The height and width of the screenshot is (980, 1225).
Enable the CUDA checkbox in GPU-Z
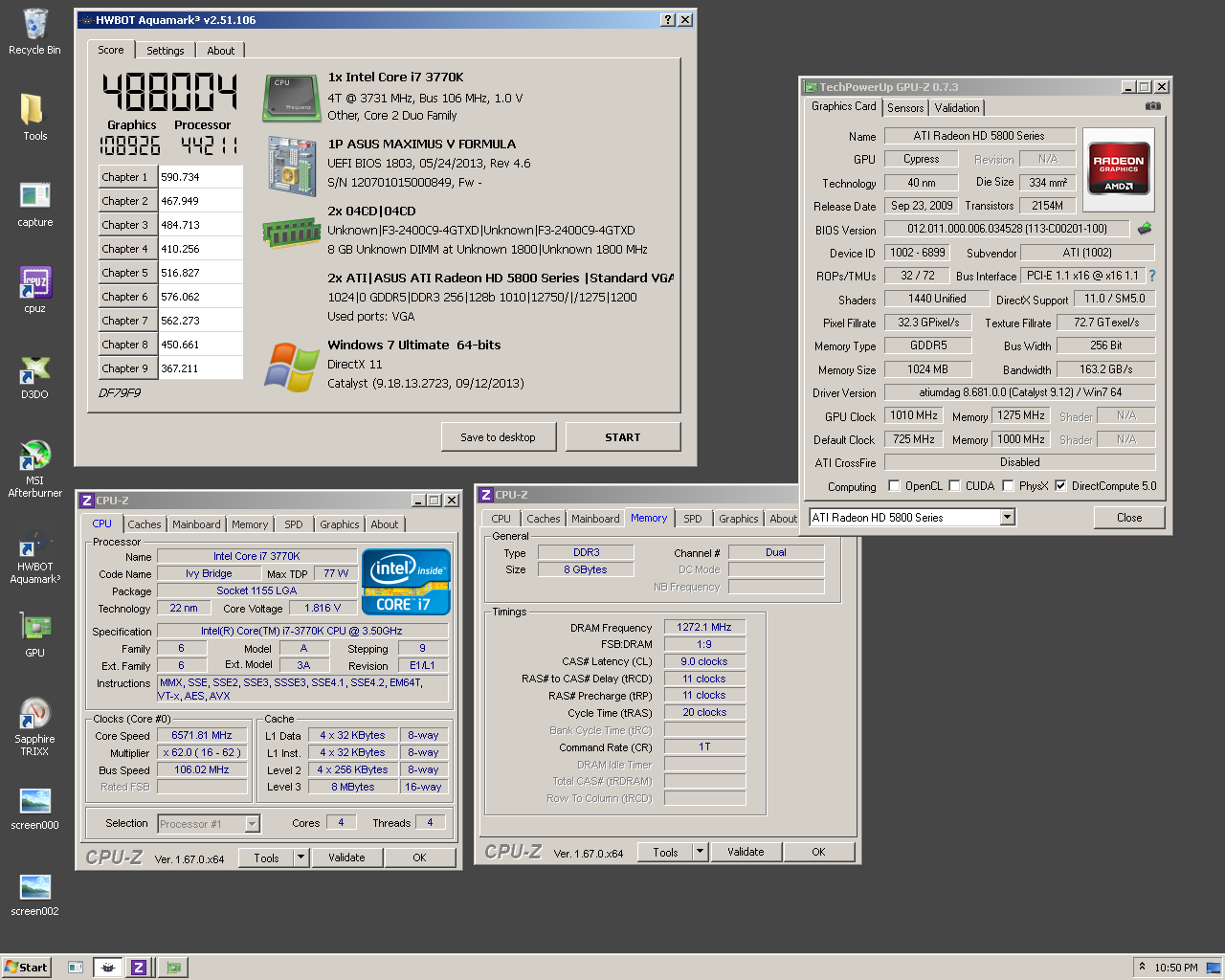[x=954, y=486]
